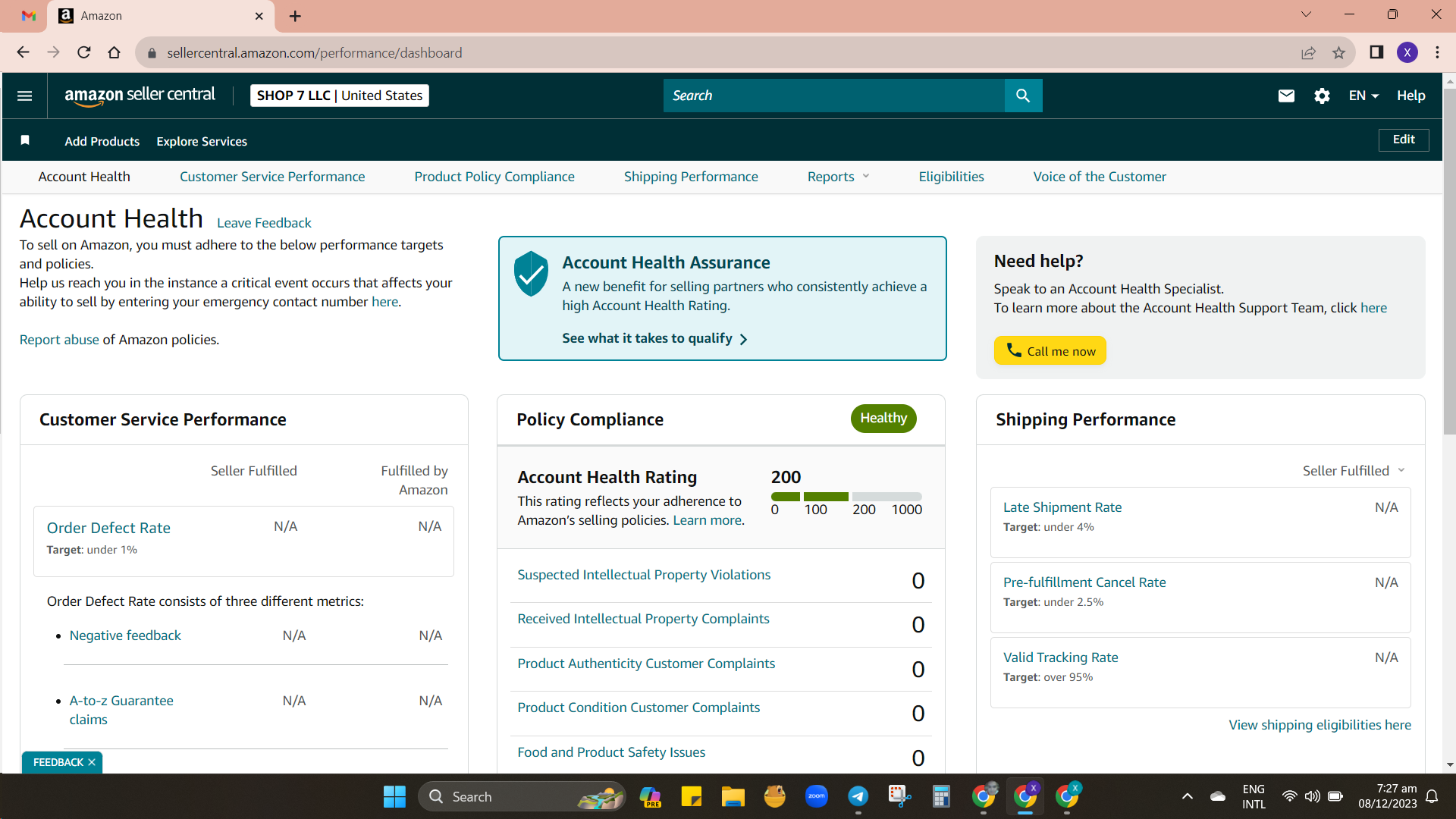
Task: Open Product Policy Compliance tab
Action: pyautogui.click(x=494, y=177)
